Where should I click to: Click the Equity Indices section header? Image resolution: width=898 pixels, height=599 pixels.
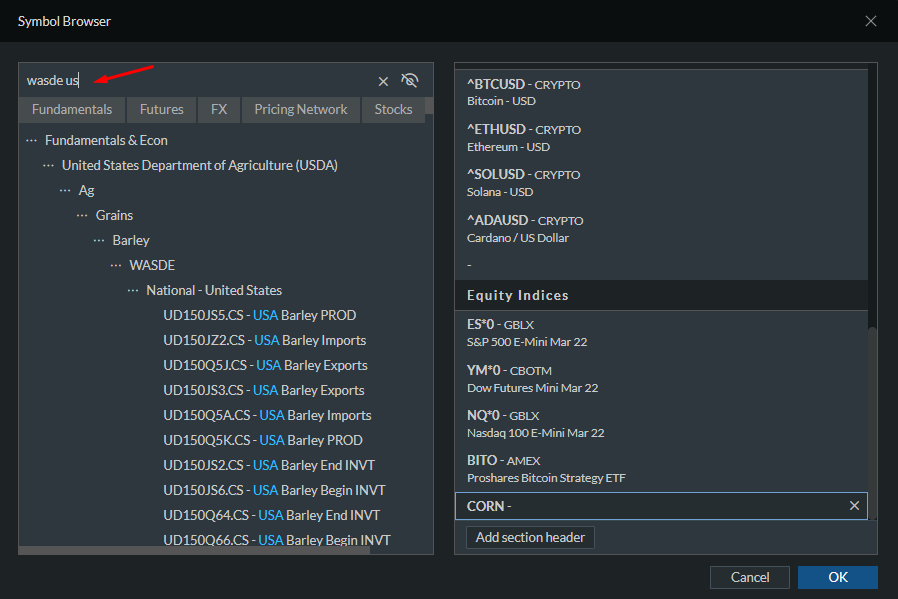[x=661, y=295]
